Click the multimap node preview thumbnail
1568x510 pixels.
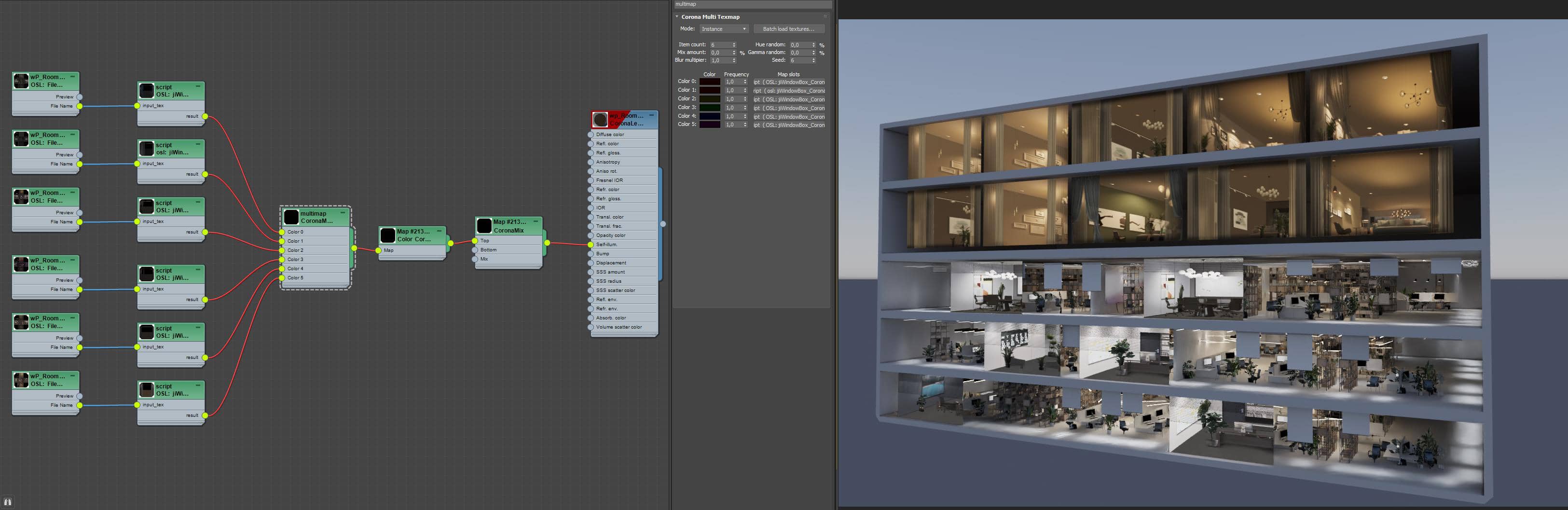291,217
